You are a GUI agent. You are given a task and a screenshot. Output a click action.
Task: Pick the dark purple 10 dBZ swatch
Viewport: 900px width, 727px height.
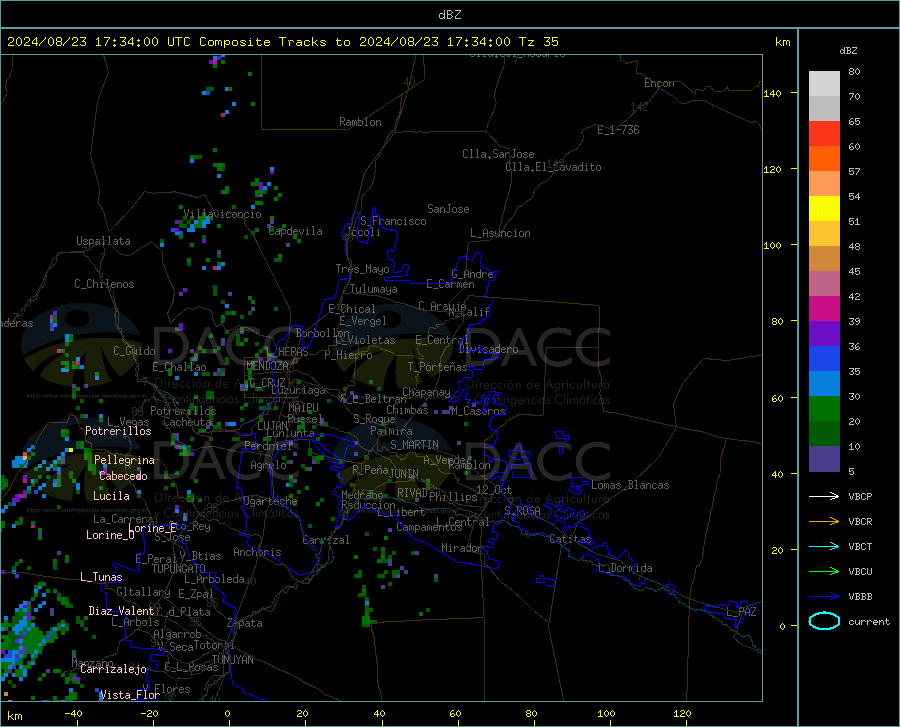pyautogui.click(x=824, y=459)
